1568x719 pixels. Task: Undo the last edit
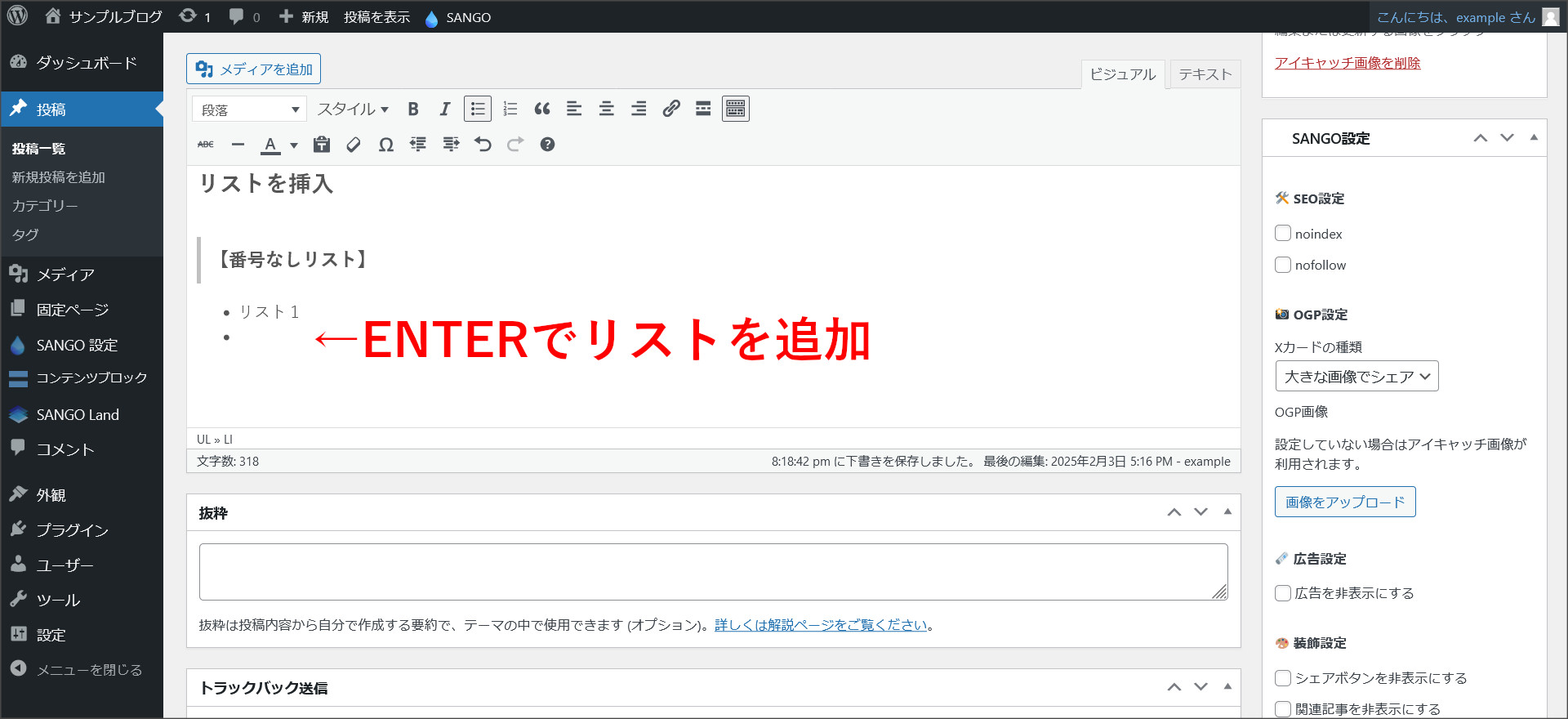point(483,145)
